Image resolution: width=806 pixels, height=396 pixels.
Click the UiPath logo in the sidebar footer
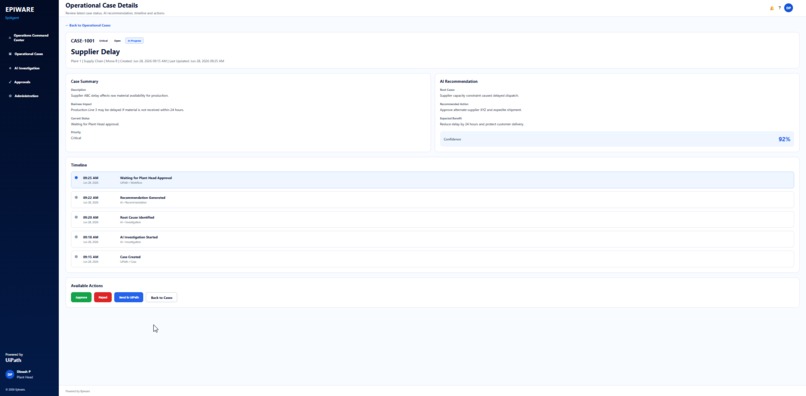[x=13, y=360]
